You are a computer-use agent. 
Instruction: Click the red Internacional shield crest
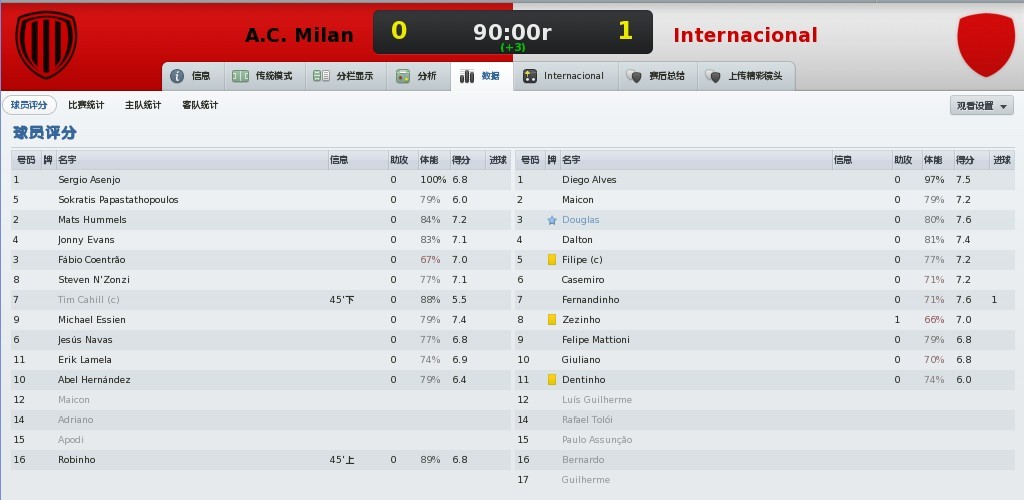(x=986, y=44)
